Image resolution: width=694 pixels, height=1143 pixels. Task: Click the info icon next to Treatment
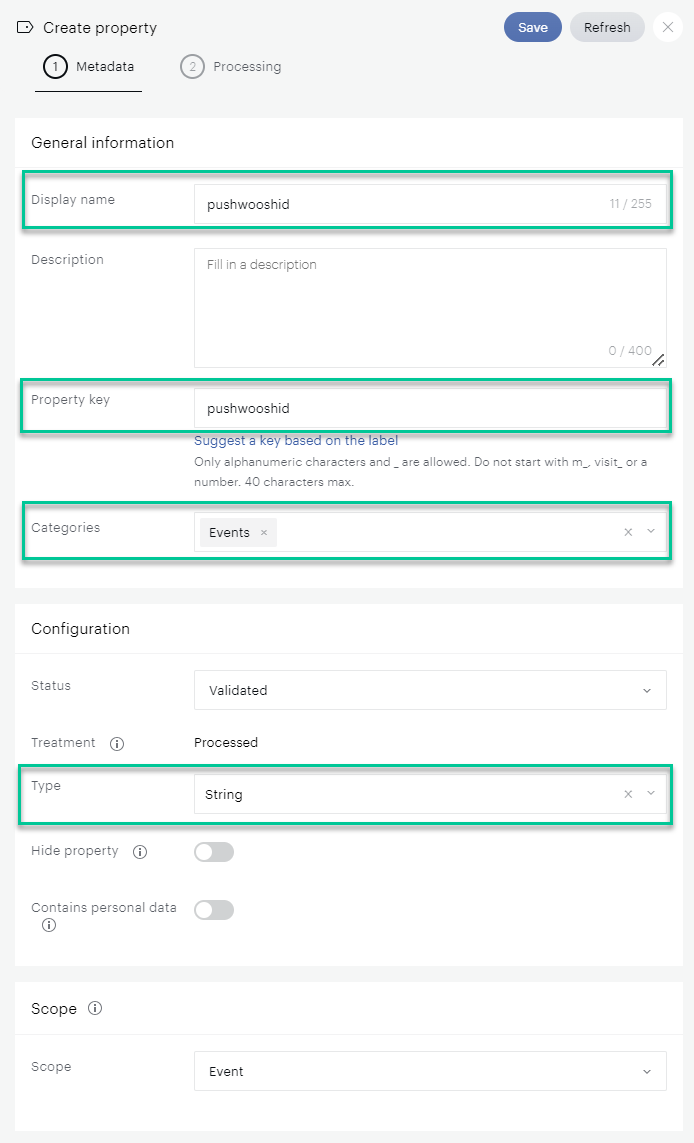click(117, 743)
